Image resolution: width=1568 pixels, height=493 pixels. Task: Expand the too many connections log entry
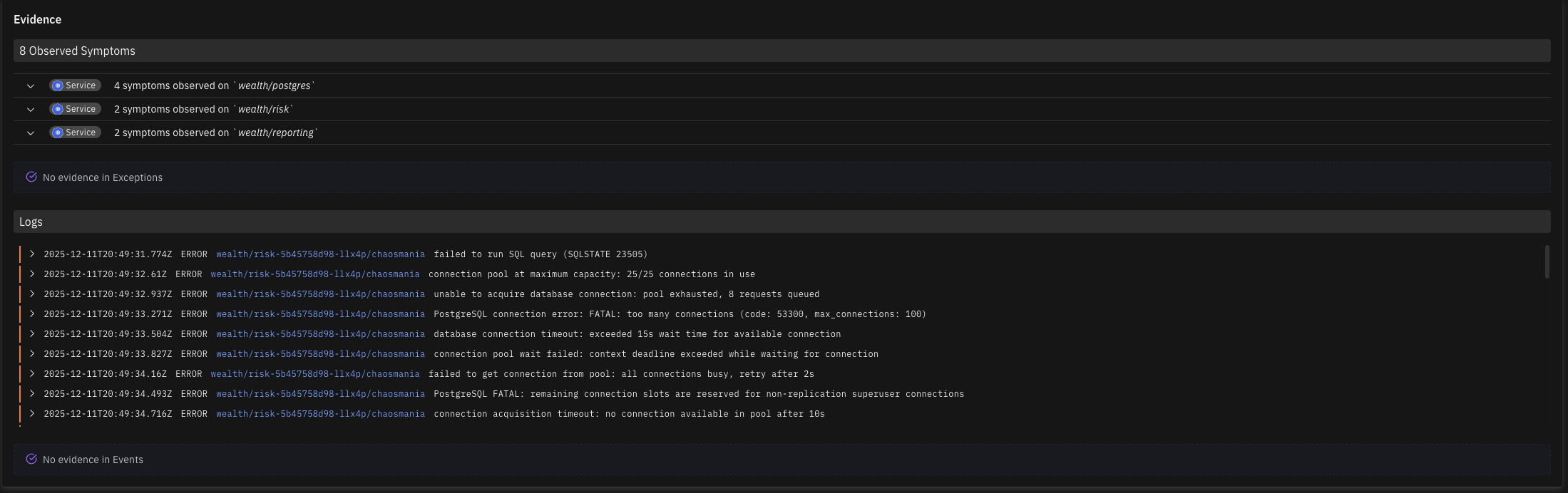point(32,314)
